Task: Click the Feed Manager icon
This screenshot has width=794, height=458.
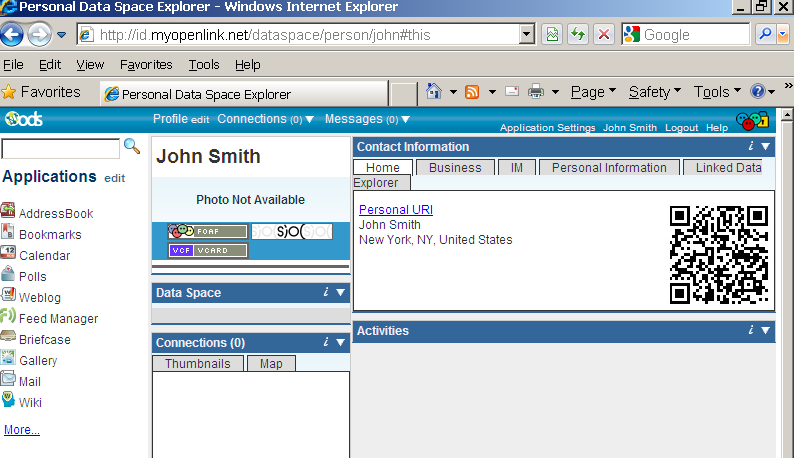Action: click(x=8, y=317)
